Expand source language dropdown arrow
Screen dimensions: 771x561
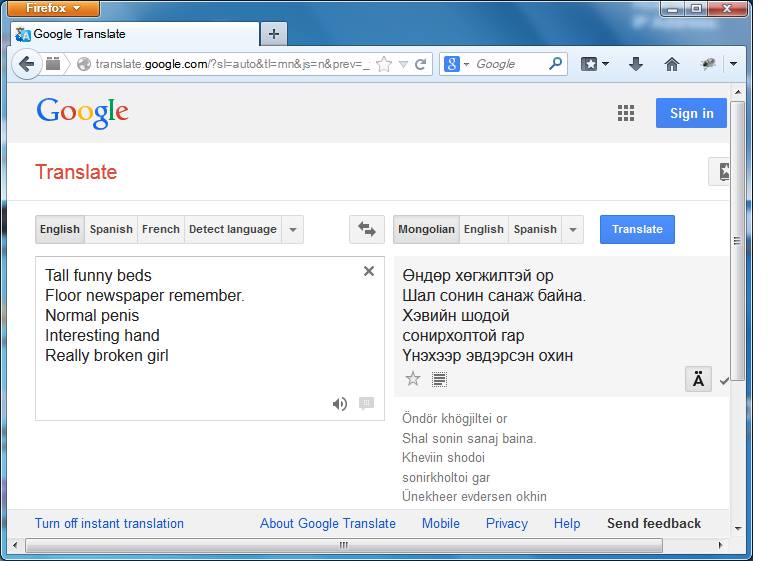(293, 229)
